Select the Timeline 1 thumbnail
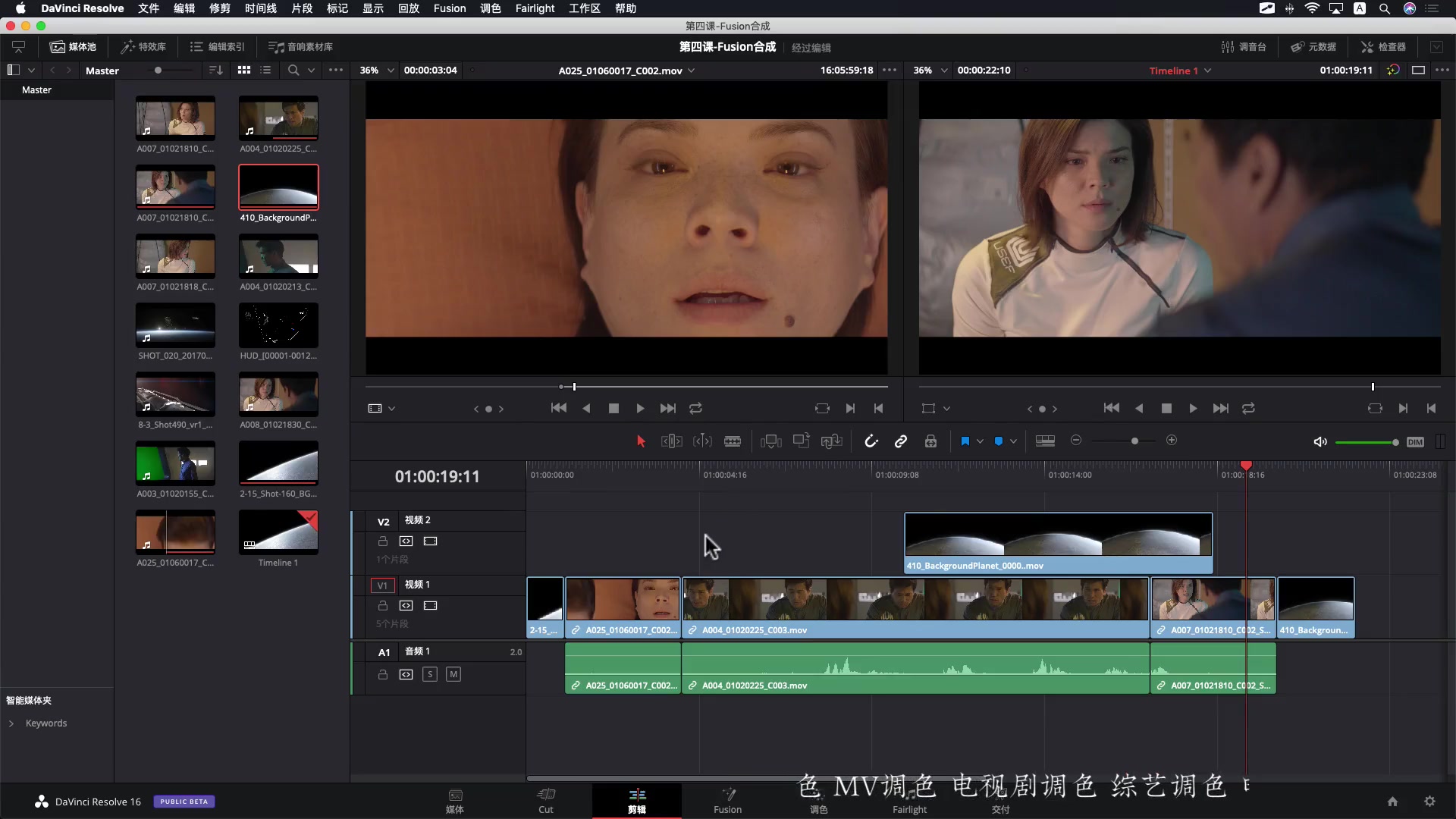Viewport: 1456px width, 819px height. coord(278,532)
